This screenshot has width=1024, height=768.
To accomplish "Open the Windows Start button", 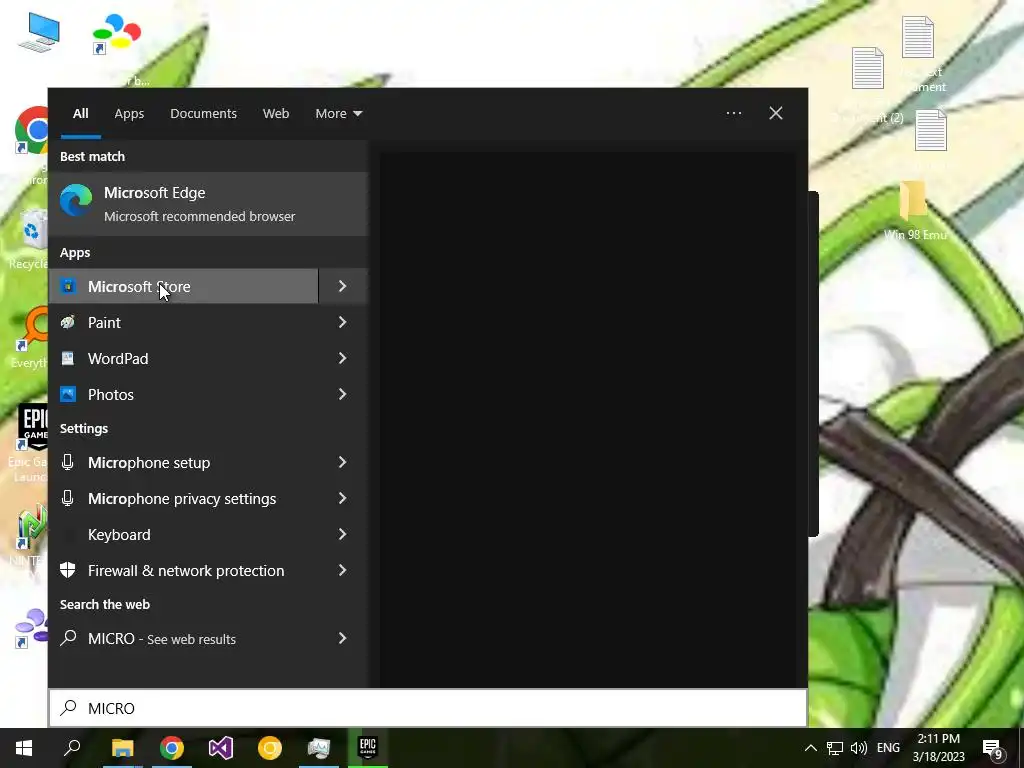I will pos(24,748).
